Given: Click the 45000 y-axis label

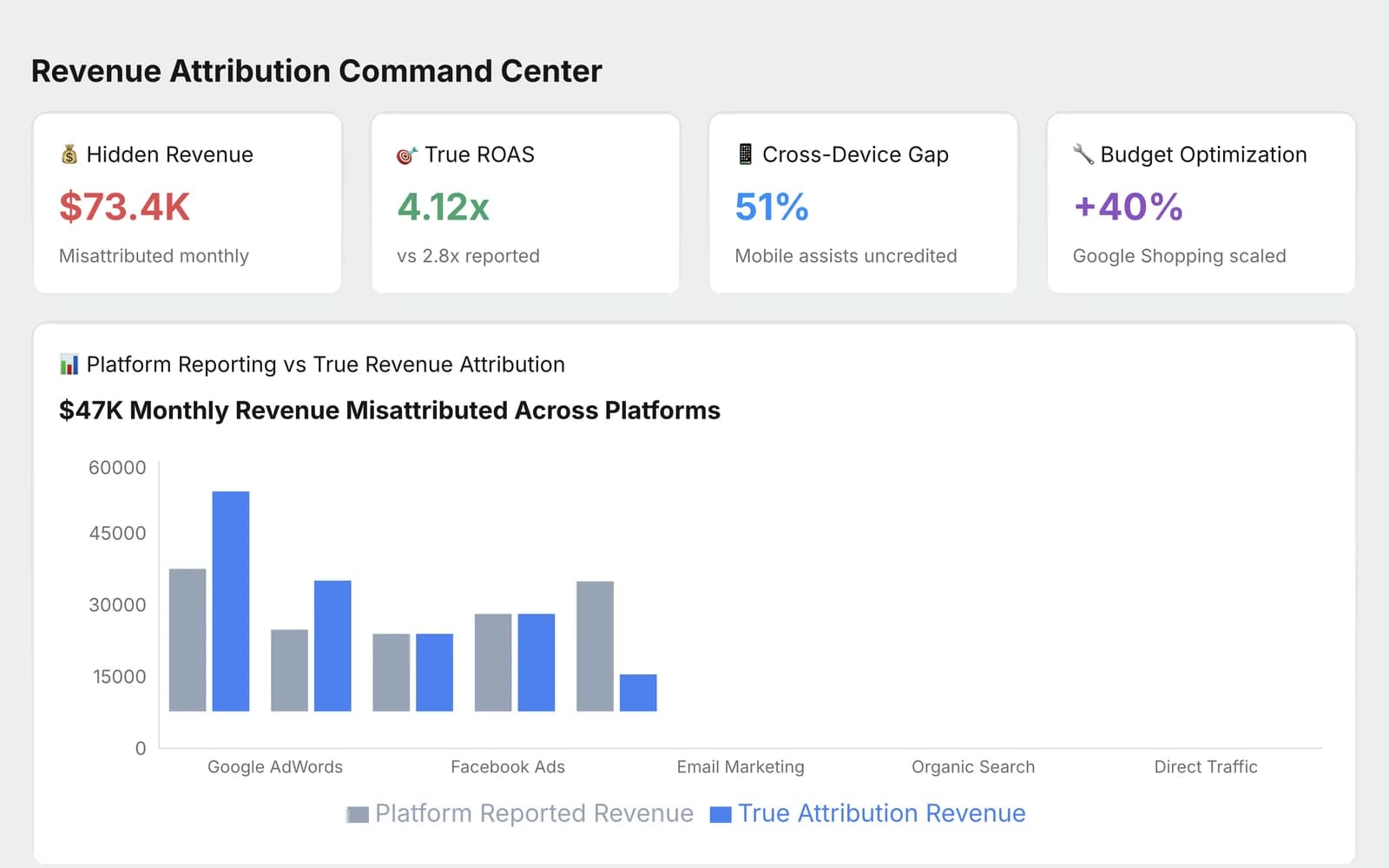Looking at the screenshot, I should click(x=117, y=534).
